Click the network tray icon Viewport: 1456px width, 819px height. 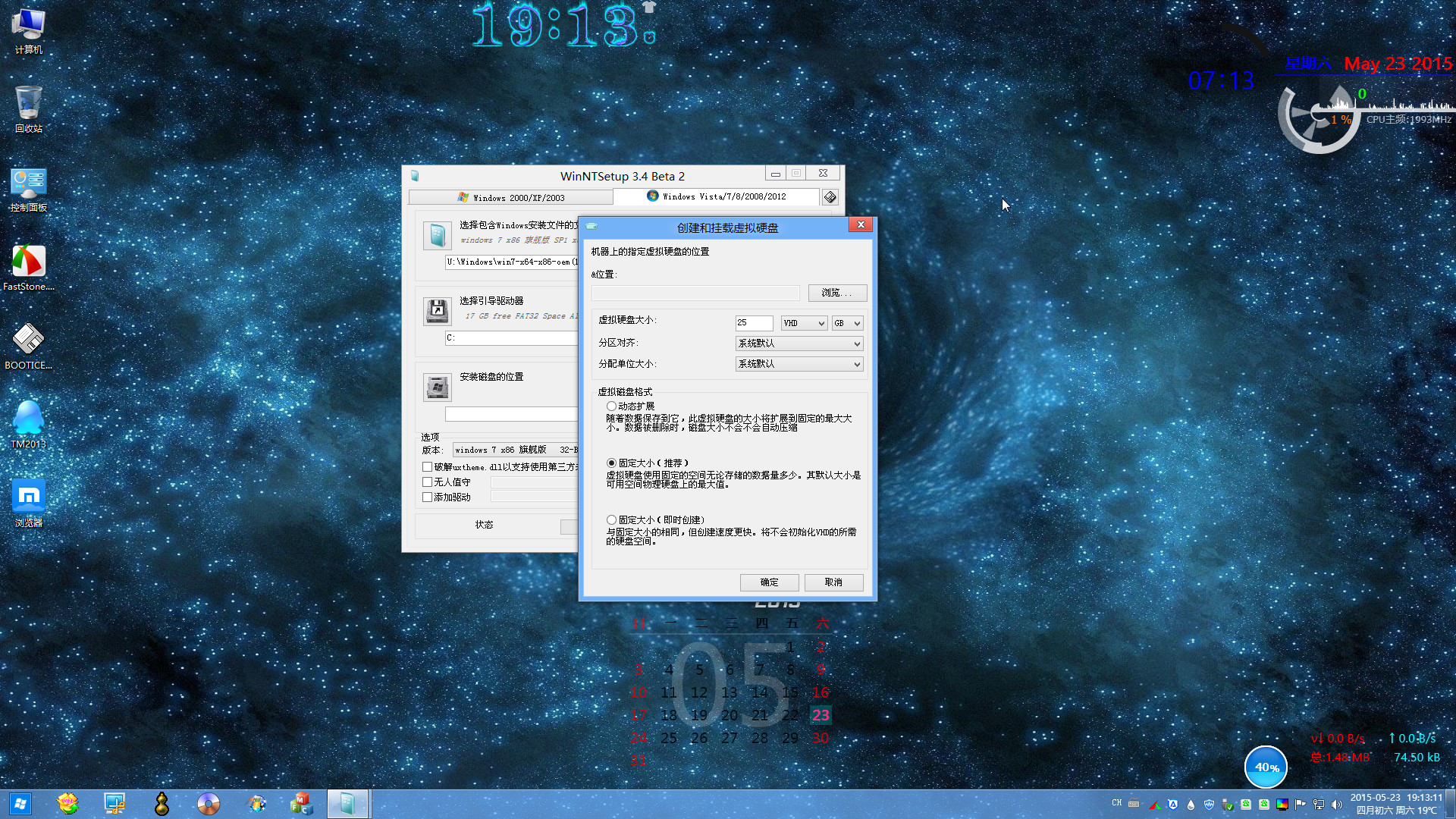pos(1319,805)
